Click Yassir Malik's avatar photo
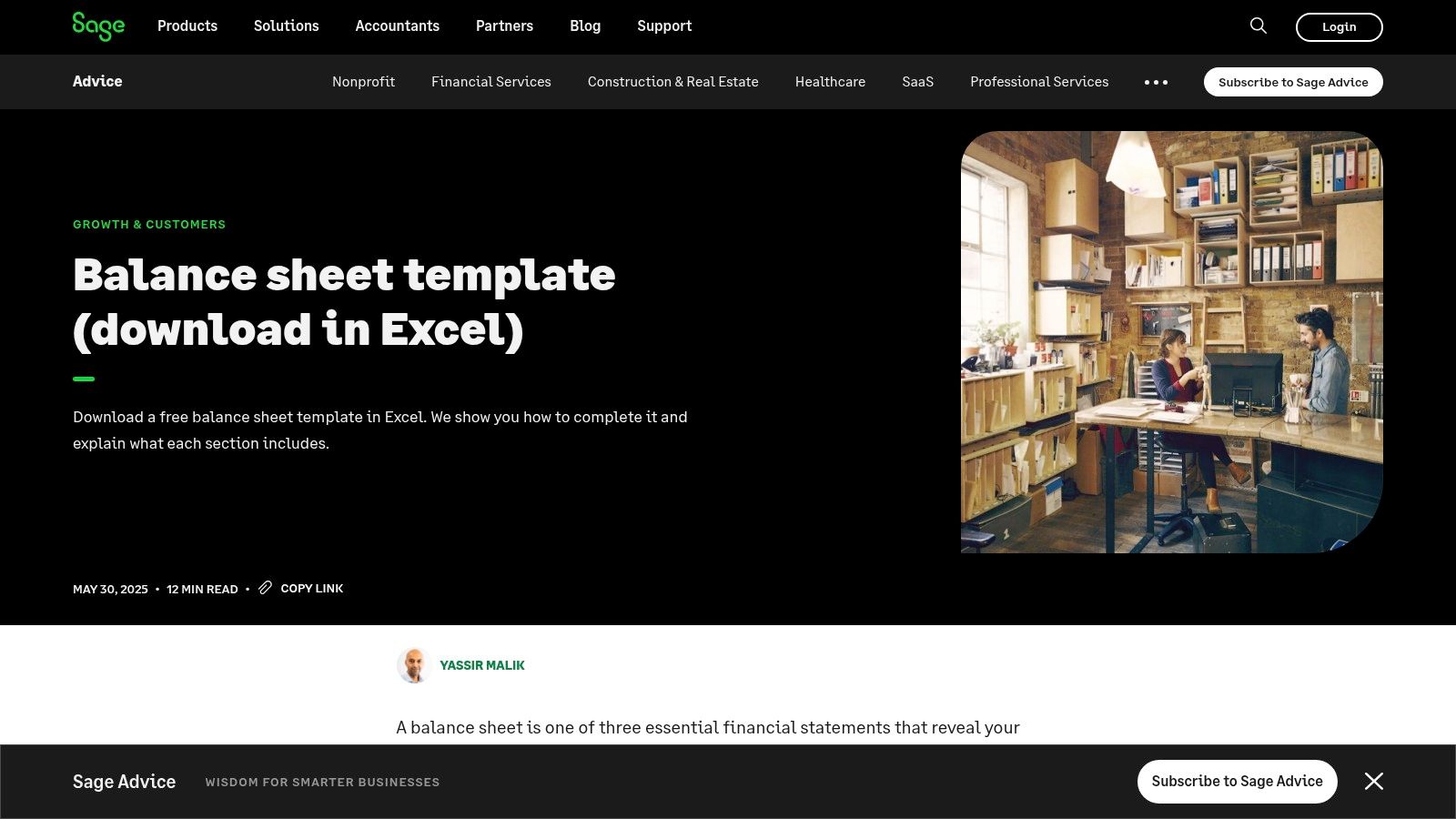The height and width of the screenshot is (819, 1456). (414, 665)
